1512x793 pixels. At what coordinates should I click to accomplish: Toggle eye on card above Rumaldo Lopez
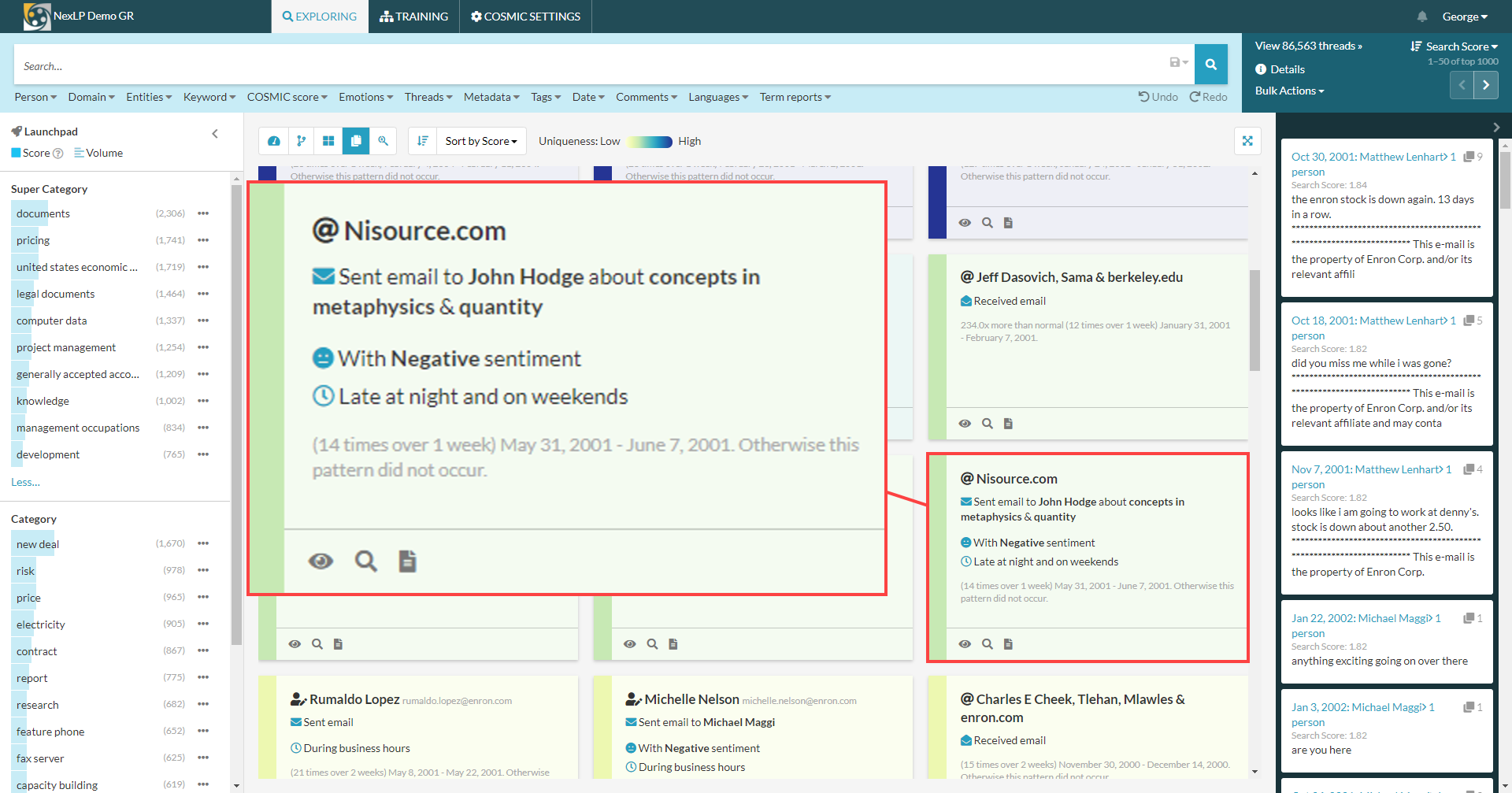[295, 644]
